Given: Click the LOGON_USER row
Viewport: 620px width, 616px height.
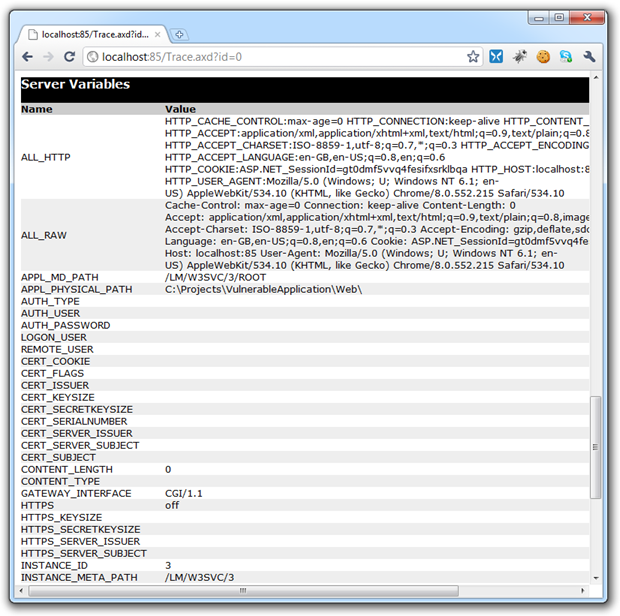Looking at the screenshot, I should pos(305,337).
